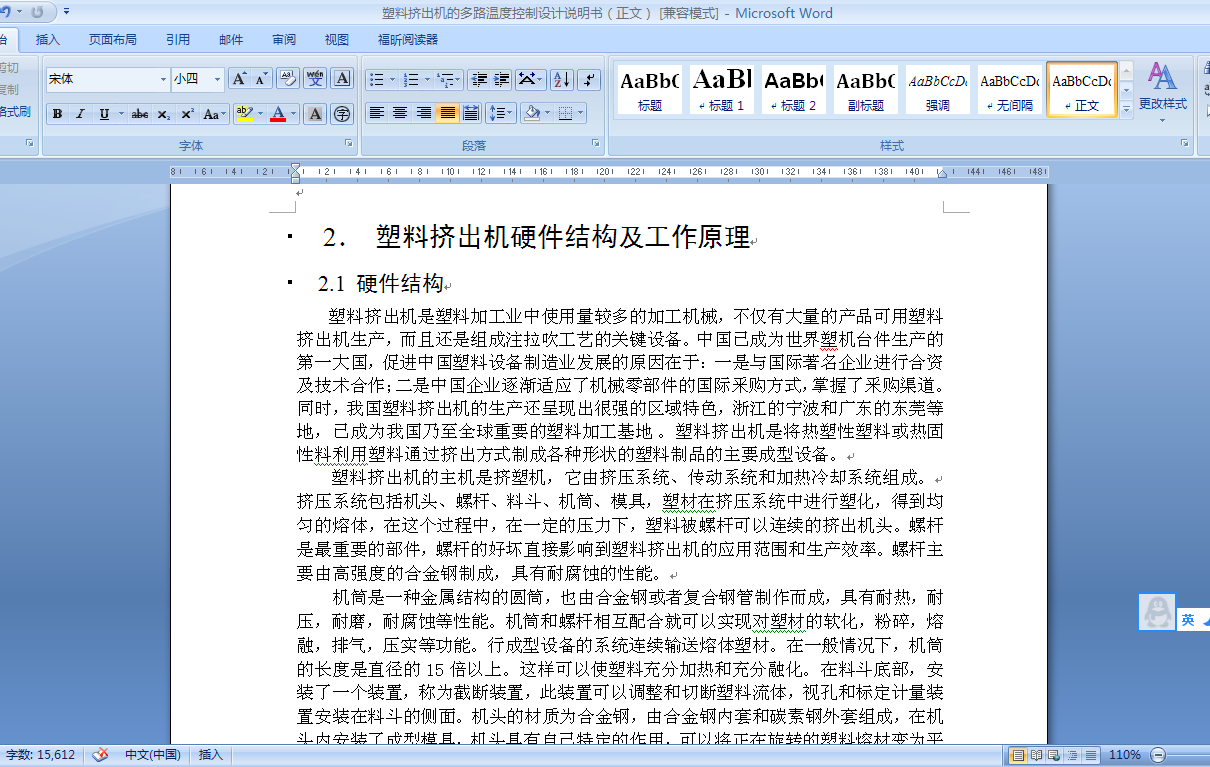Apply paragraph borders
This screenshot has height=767, width=1210.
[x=566, y=113]
